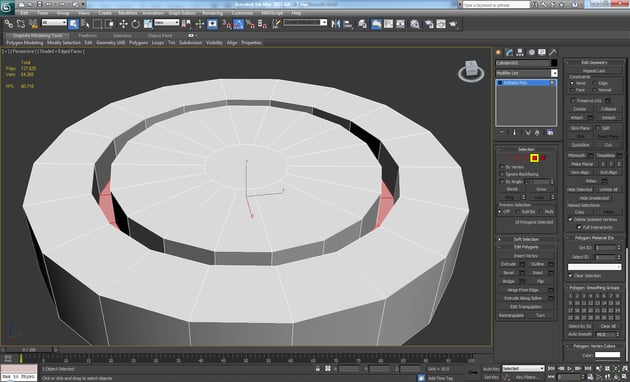This screenshot has width=630, height=382.
Task: Enable the Ignore Backfacing checkbox
Action: tap(502, 174)
